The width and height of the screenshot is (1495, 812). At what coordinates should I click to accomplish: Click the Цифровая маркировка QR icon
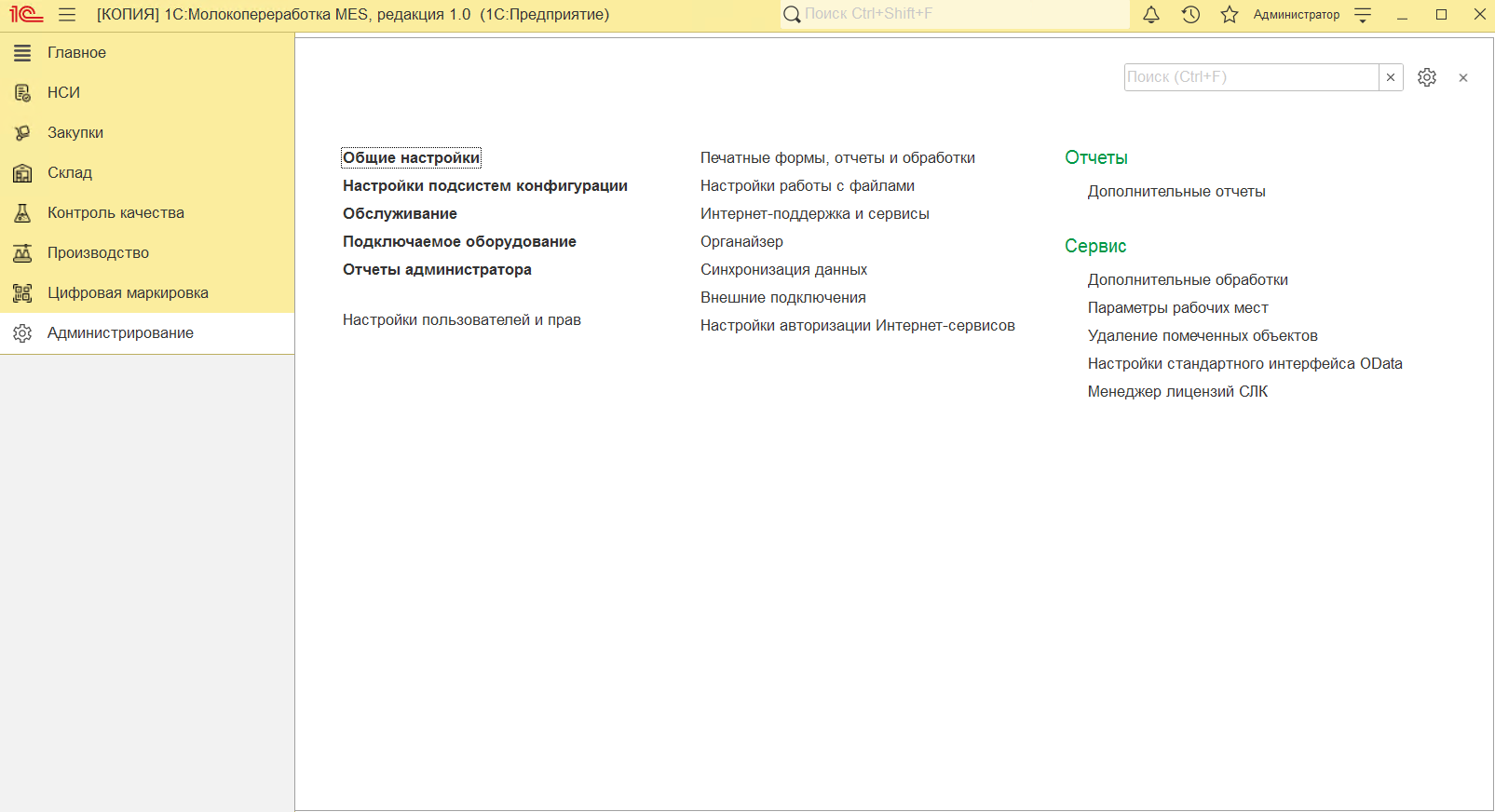click(22, 293)
